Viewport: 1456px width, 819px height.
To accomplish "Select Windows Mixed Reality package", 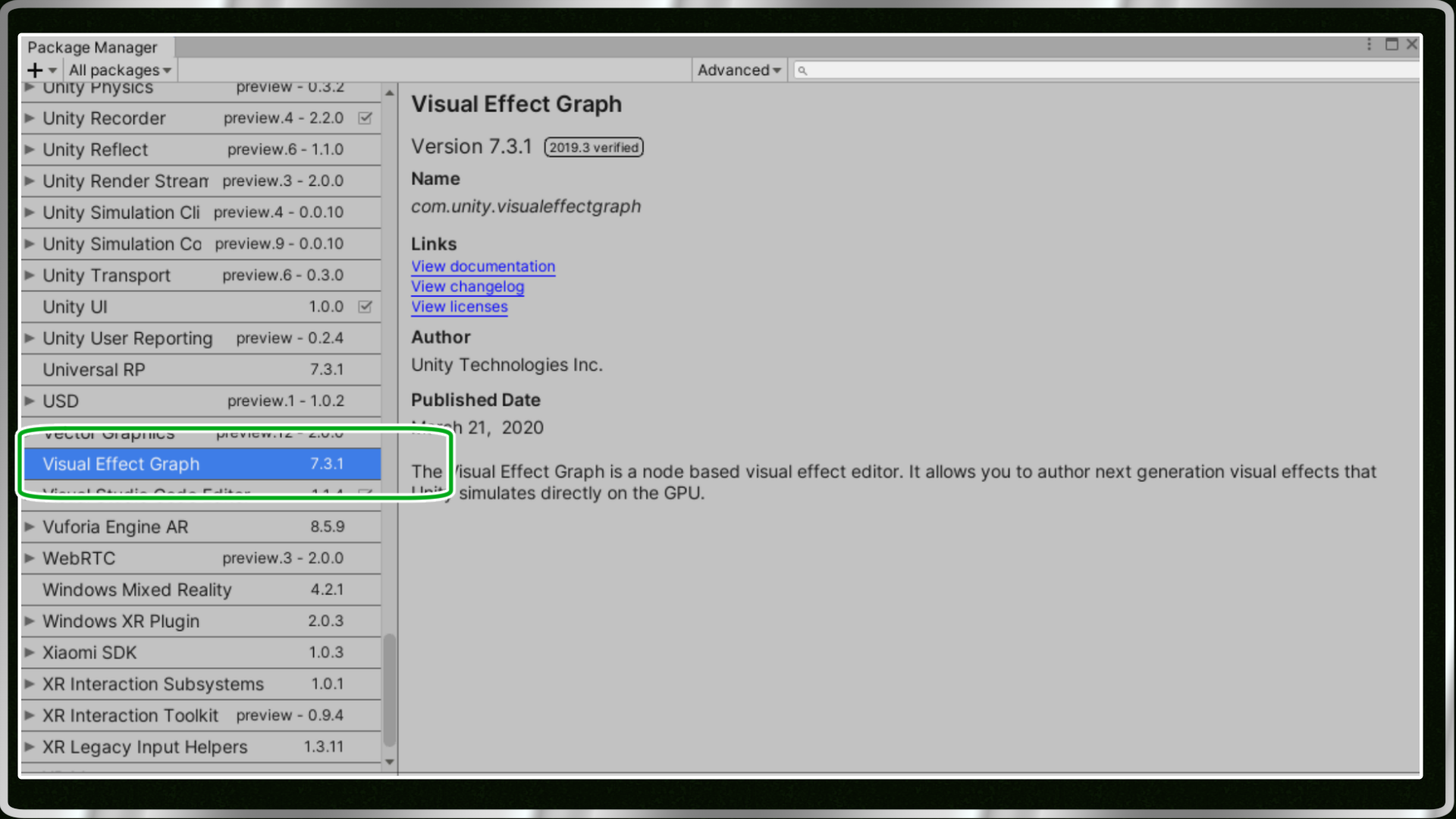I will click(201, 590).
